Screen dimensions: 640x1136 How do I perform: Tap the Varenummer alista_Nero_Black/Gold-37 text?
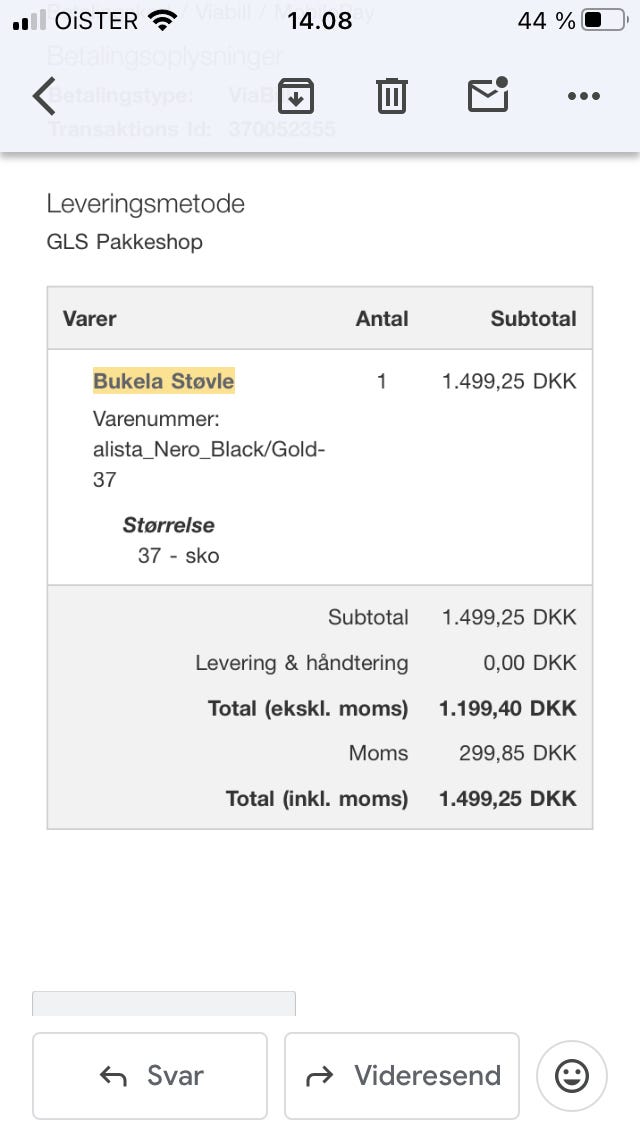click(209, 449)
